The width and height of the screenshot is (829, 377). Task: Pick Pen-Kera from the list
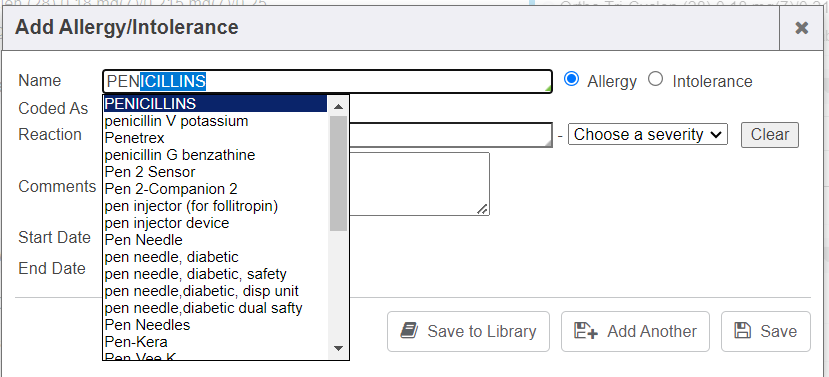215,342
